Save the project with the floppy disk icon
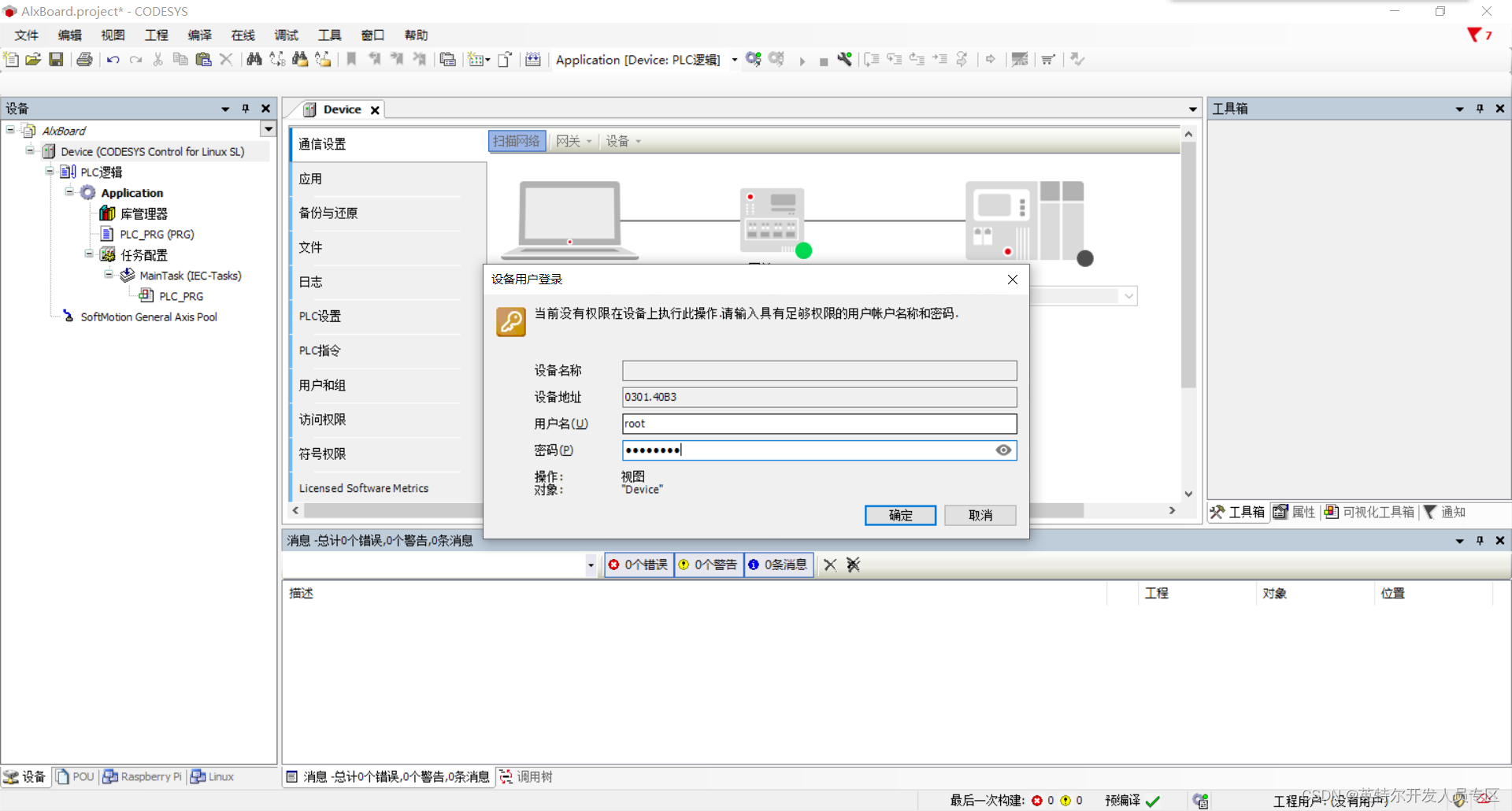Image resolution: width=1512 pixels, height=811 pixels. [x=56, y=59]
